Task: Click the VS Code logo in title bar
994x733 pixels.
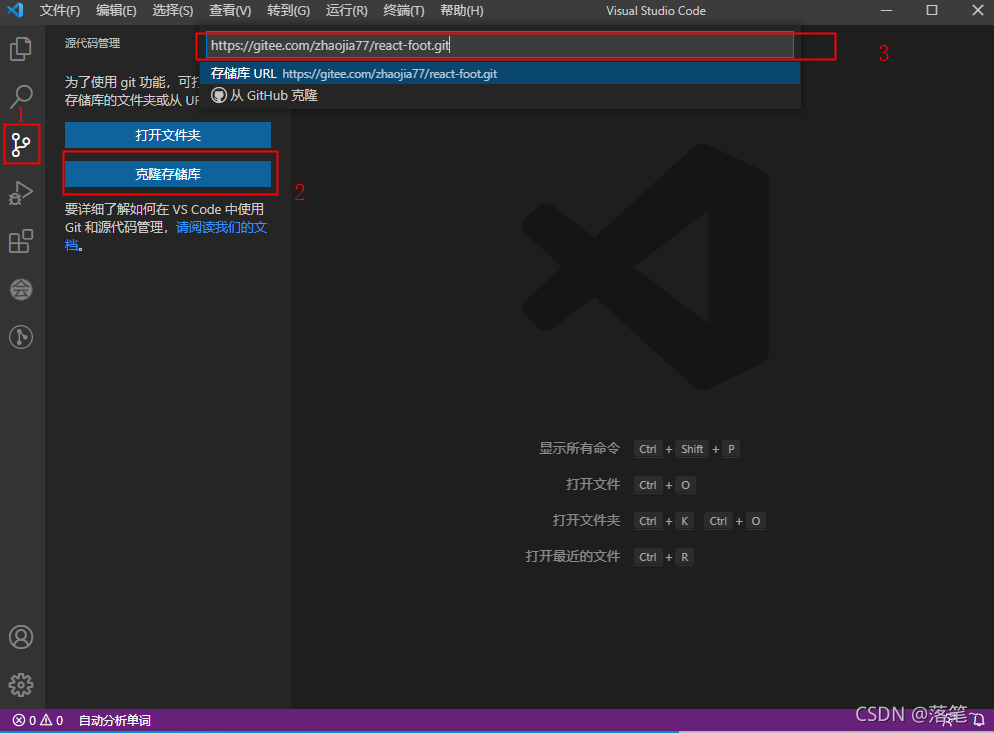Action: click(15, 10)
